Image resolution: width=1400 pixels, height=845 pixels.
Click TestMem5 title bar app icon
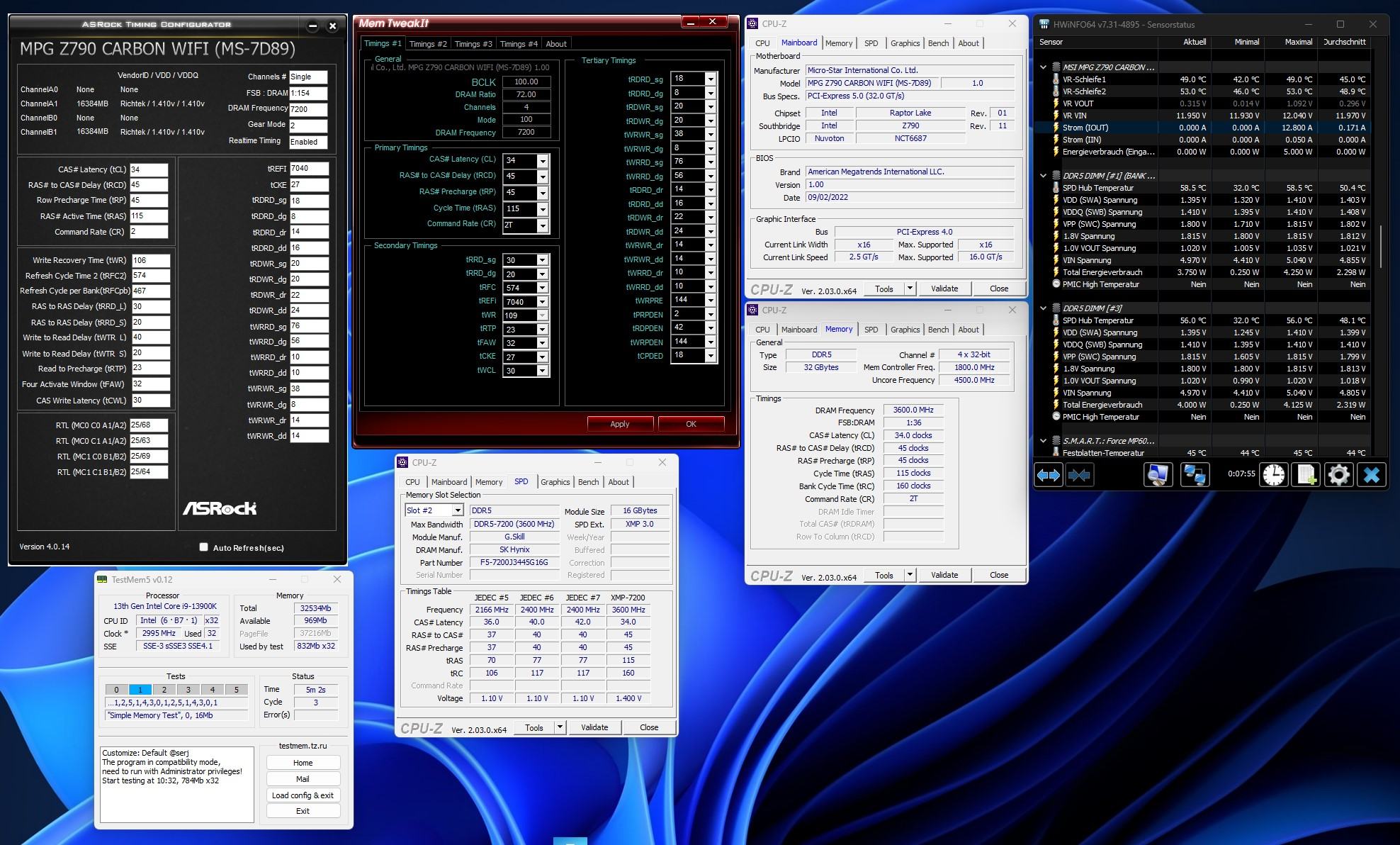(102, 579)
